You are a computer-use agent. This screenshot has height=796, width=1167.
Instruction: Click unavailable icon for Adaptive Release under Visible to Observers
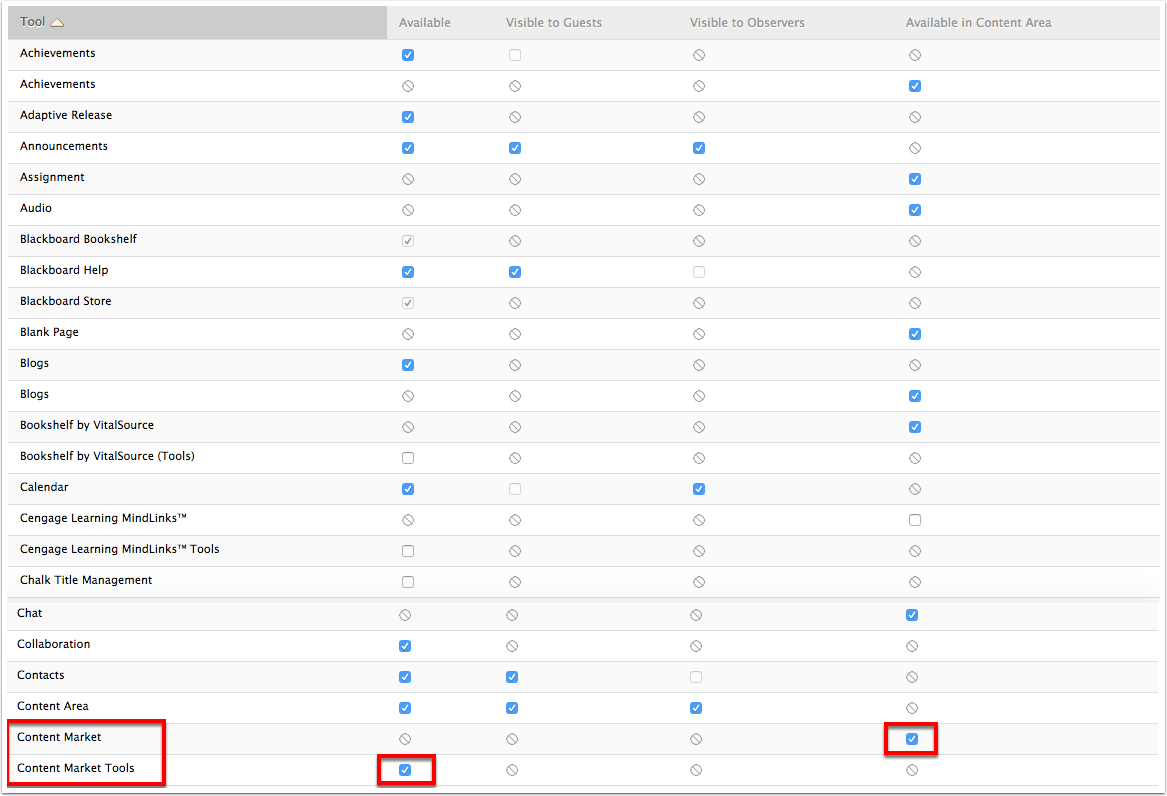pyautogui.click(x=698, y=116)
